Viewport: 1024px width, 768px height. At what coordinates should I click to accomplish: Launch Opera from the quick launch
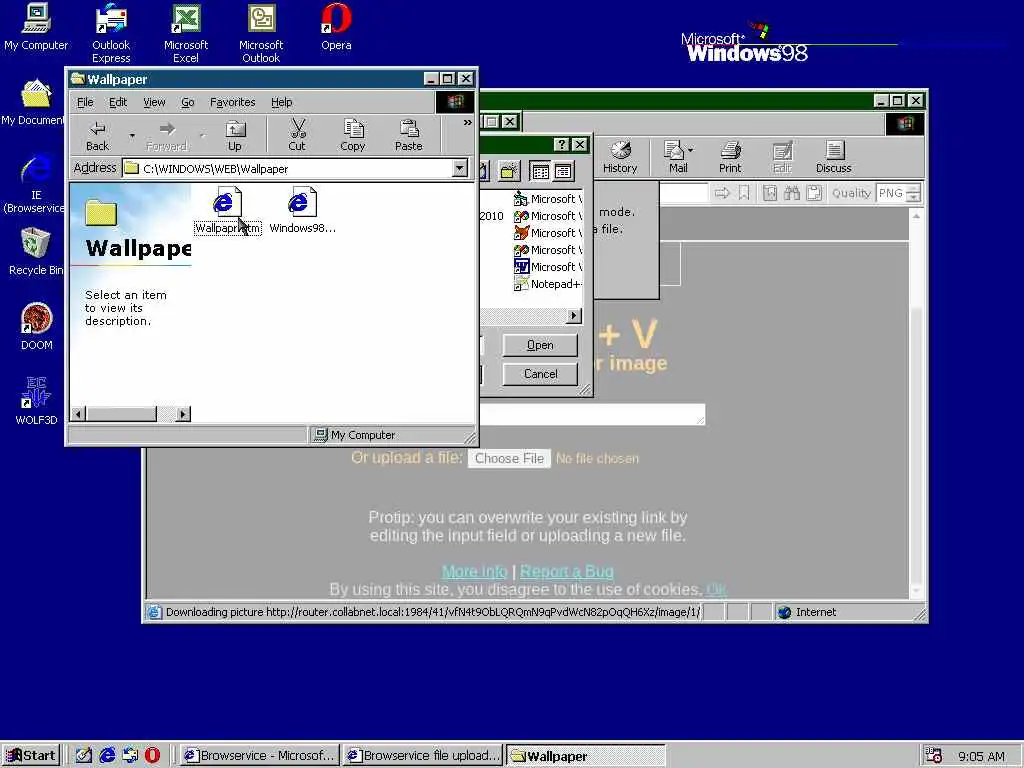click(152, 756)
